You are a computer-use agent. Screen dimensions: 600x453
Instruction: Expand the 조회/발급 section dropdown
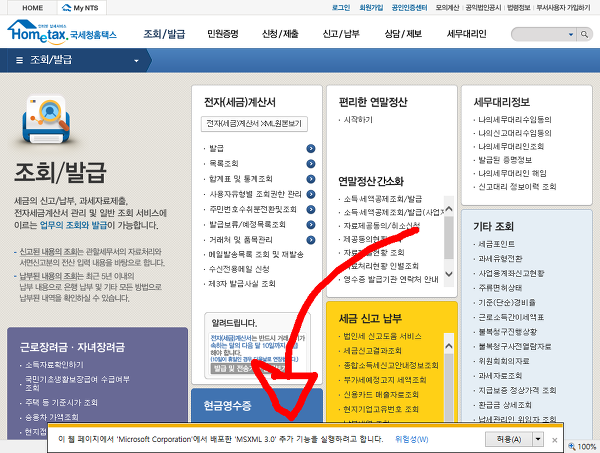136,60
